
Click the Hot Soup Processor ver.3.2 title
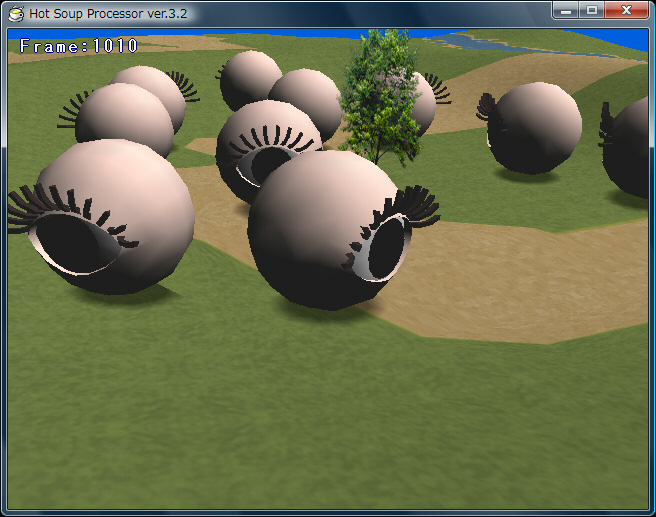click(x=108, y=14)
